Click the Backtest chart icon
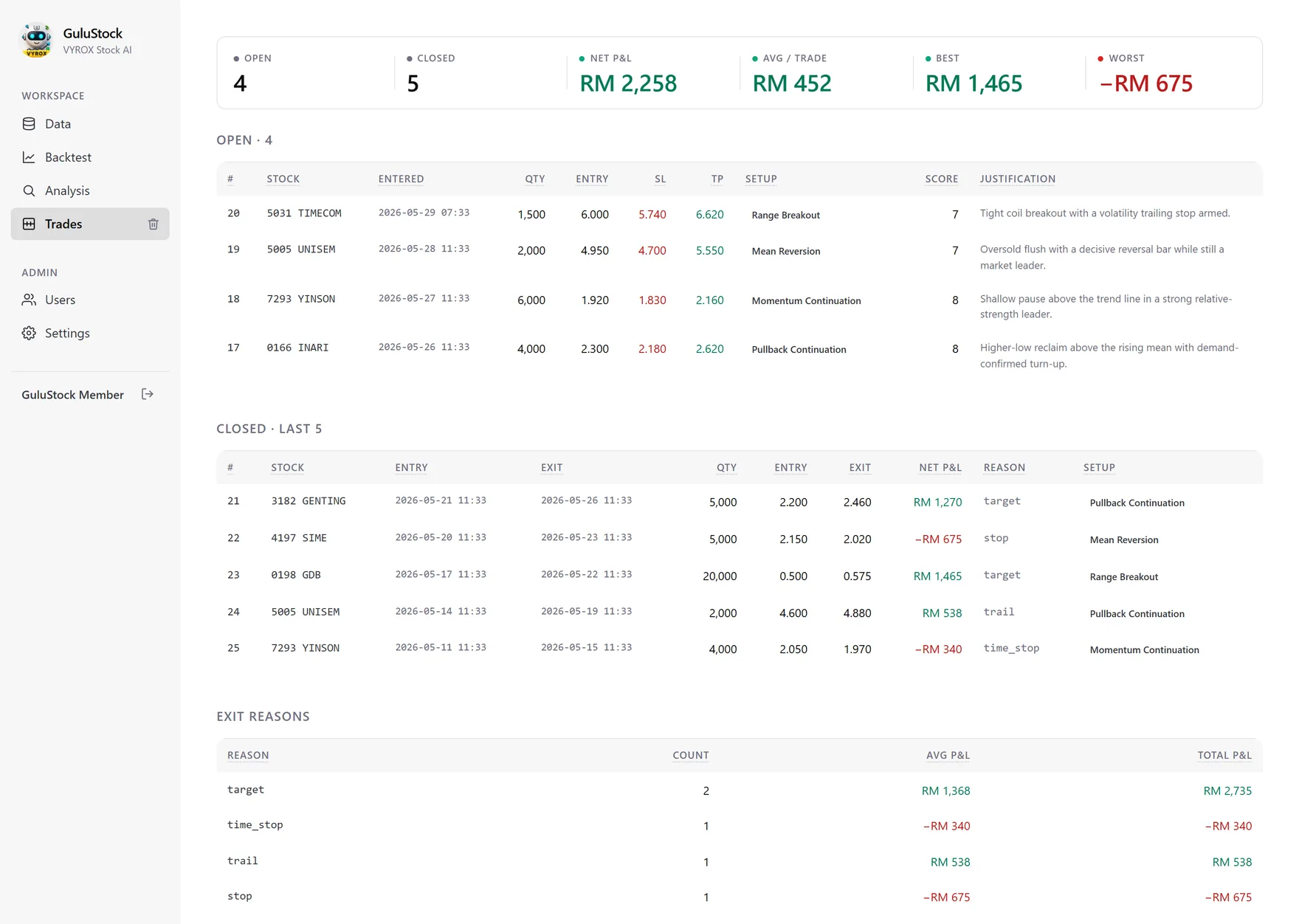This screenshot has height=924, width=1299. pyautogui.click(x=29, y=157)
